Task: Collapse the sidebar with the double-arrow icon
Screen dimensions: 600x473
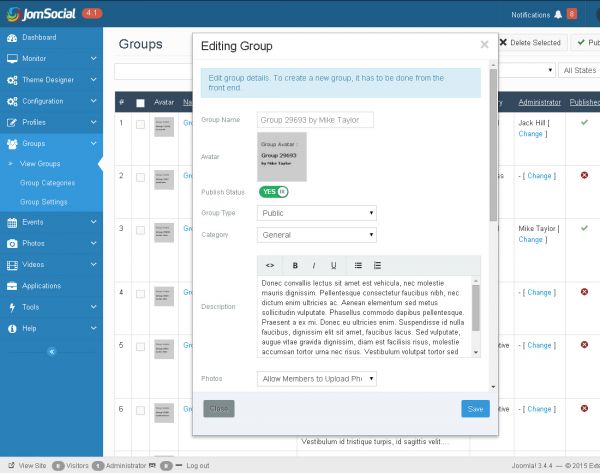Action: (x=52, y=351)
